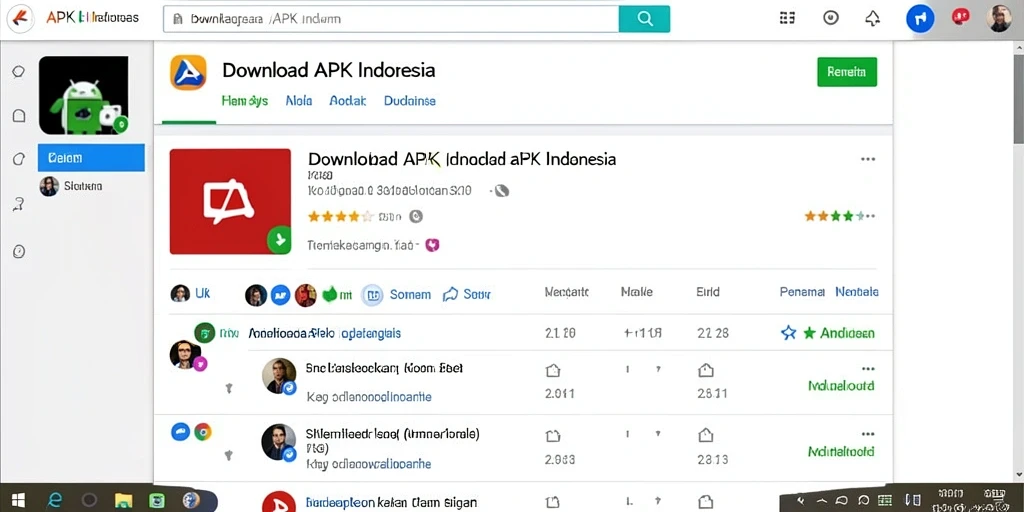Click the Cortana circle on taskbar
This screenshot has width=1024, height=512.
click(x=89, y=500)
